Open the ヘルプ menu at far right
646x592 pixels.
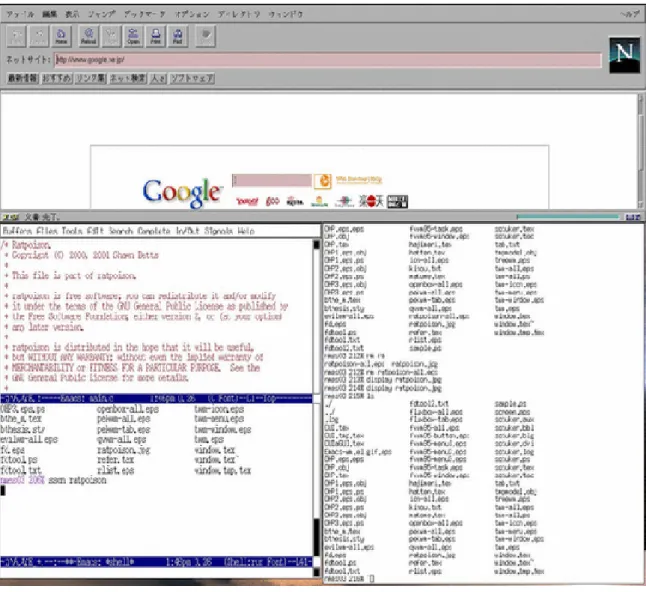click(x=630, y=14)
